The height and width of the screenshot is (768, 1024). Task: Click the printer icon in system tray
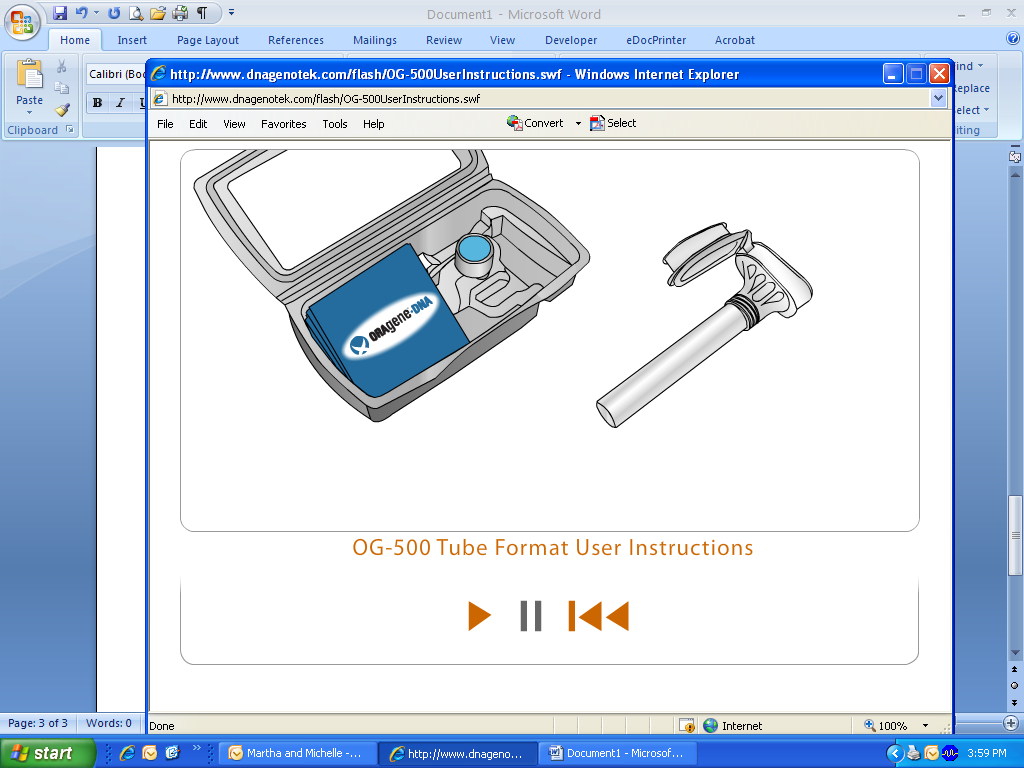tap(914, 753)
